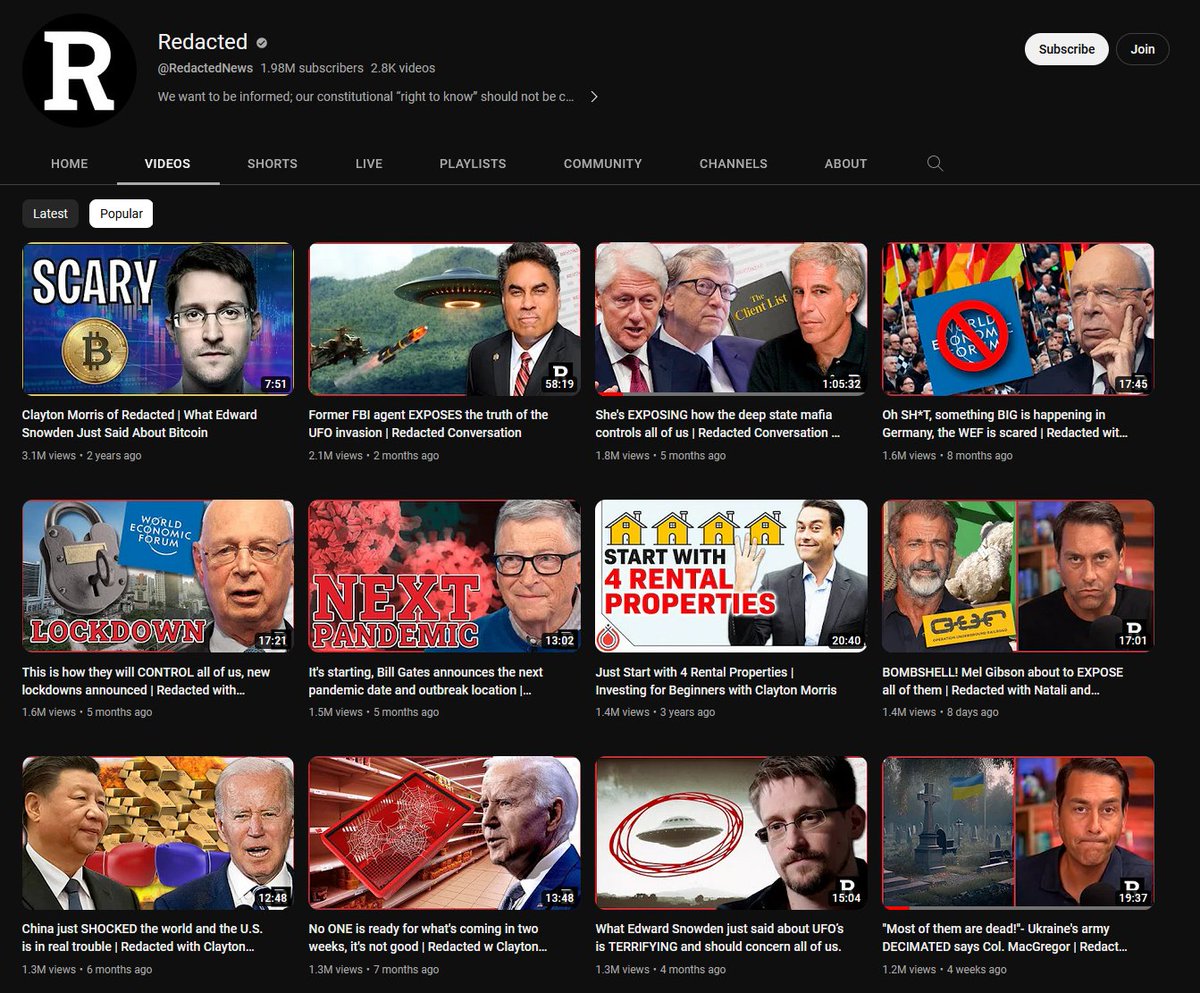
Task: Click the @RedactedNews channel handle
Action: [x=204, y=69]
